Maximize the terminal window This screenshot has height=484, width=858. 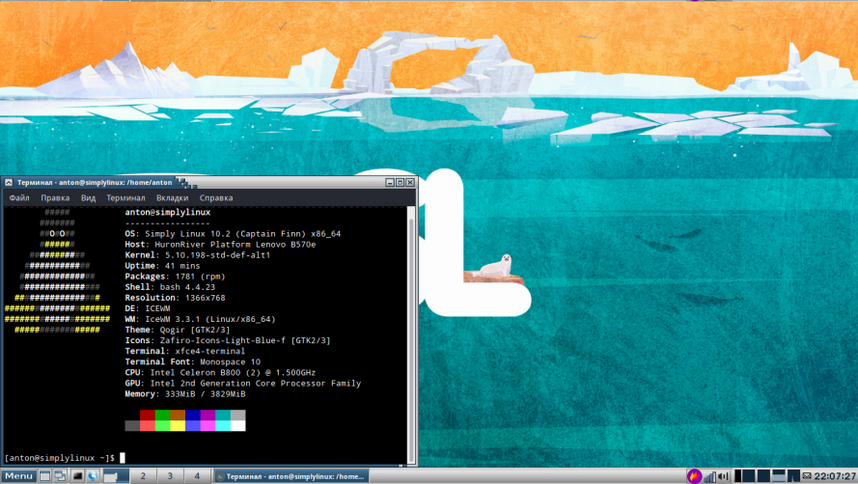tap(400, 182)
